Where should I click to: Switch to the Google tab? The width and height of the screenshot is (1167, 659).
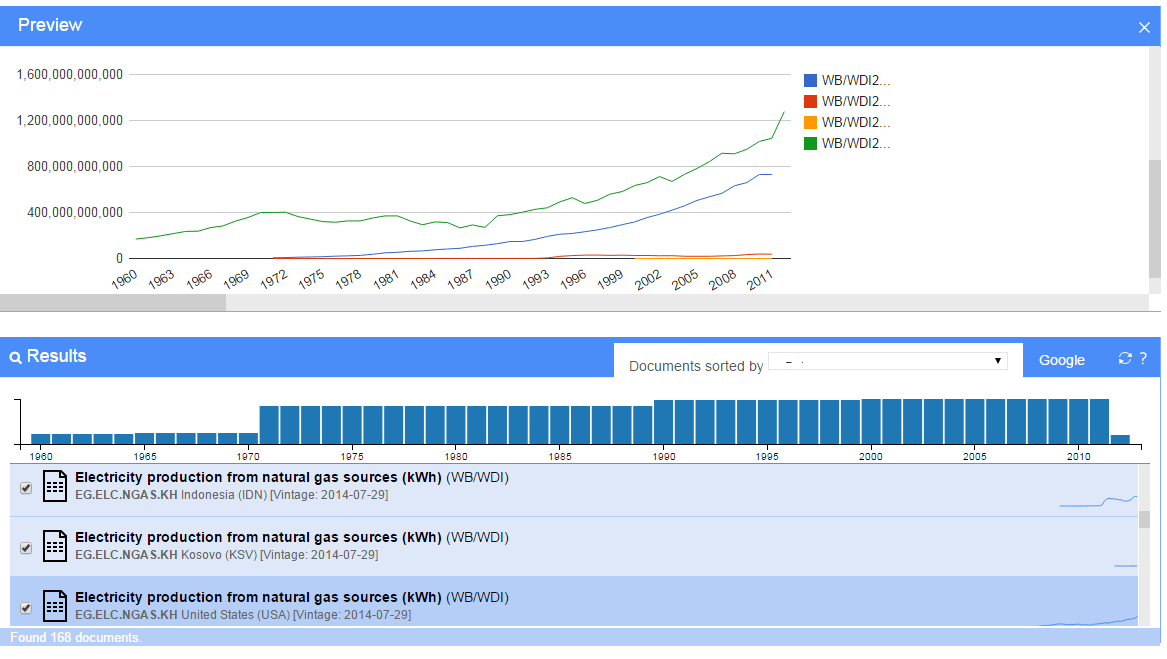point(1061,360)
